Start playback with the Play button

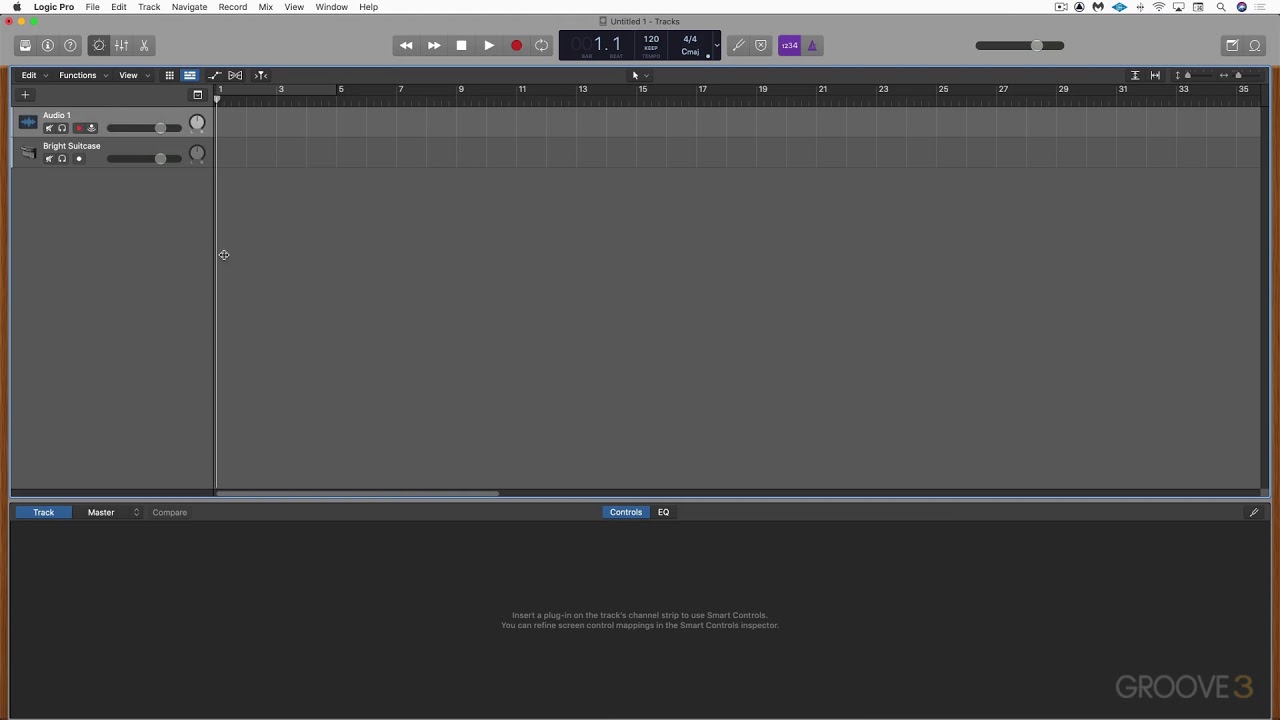[x=489, y=45]
